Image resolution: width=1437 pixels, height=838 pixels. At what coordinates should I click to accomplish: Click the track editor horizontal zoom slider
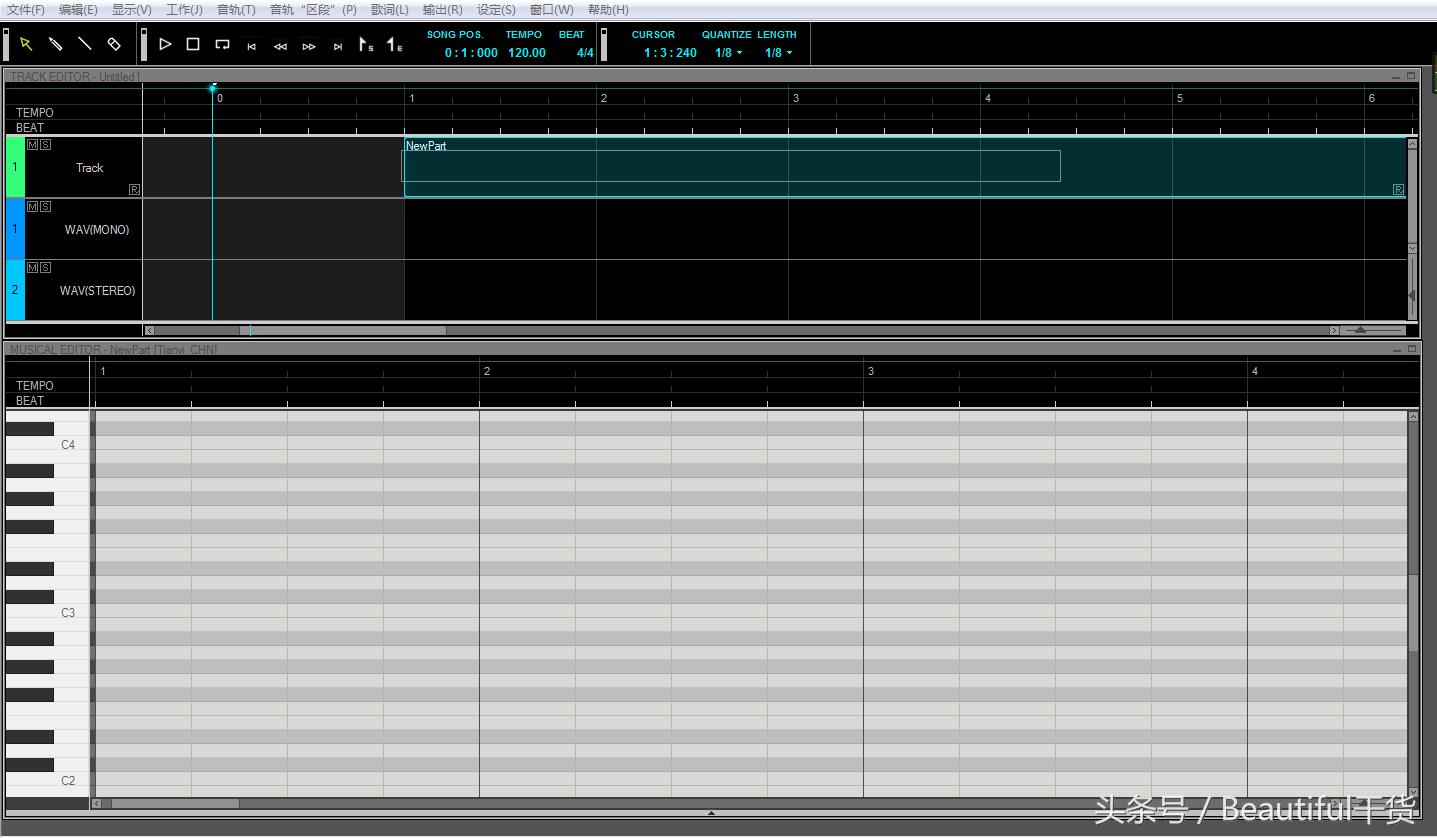[1373, 330]
